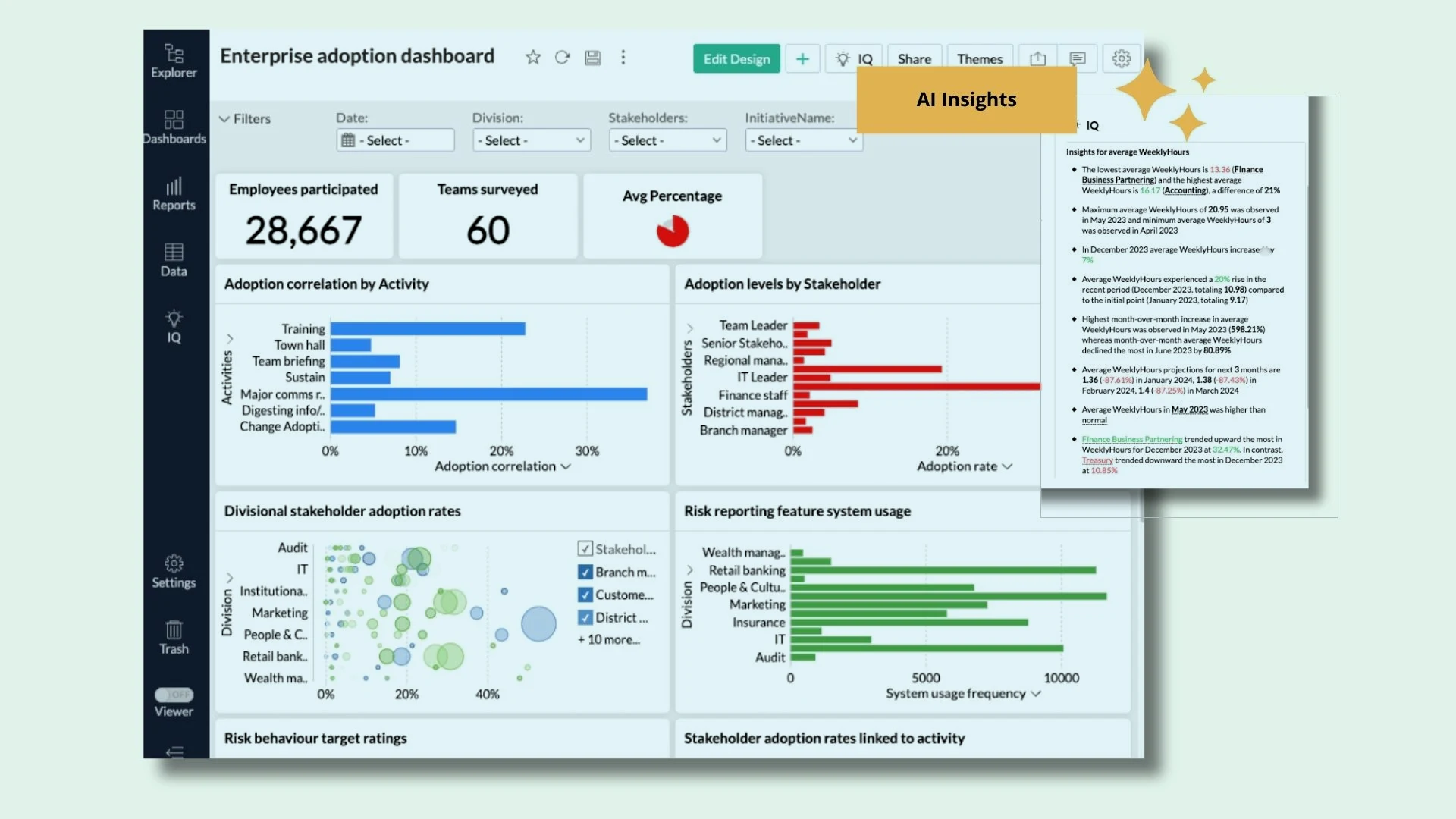Open the Adoption correlation sort dropdown
The width and height of the screenshot is (1456, 819).
[565, 467]
